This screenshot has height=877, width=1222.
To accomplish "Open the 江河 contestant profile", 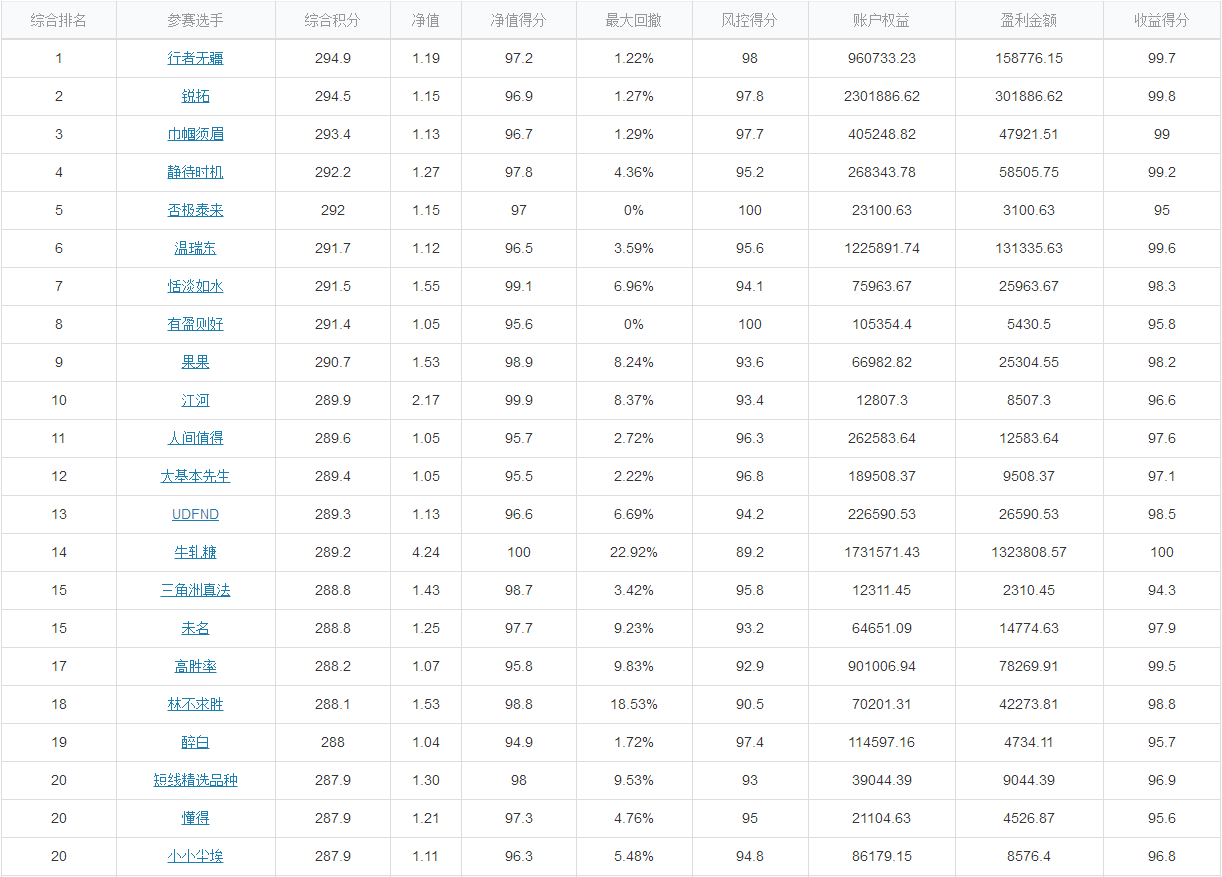I will 195,400.
